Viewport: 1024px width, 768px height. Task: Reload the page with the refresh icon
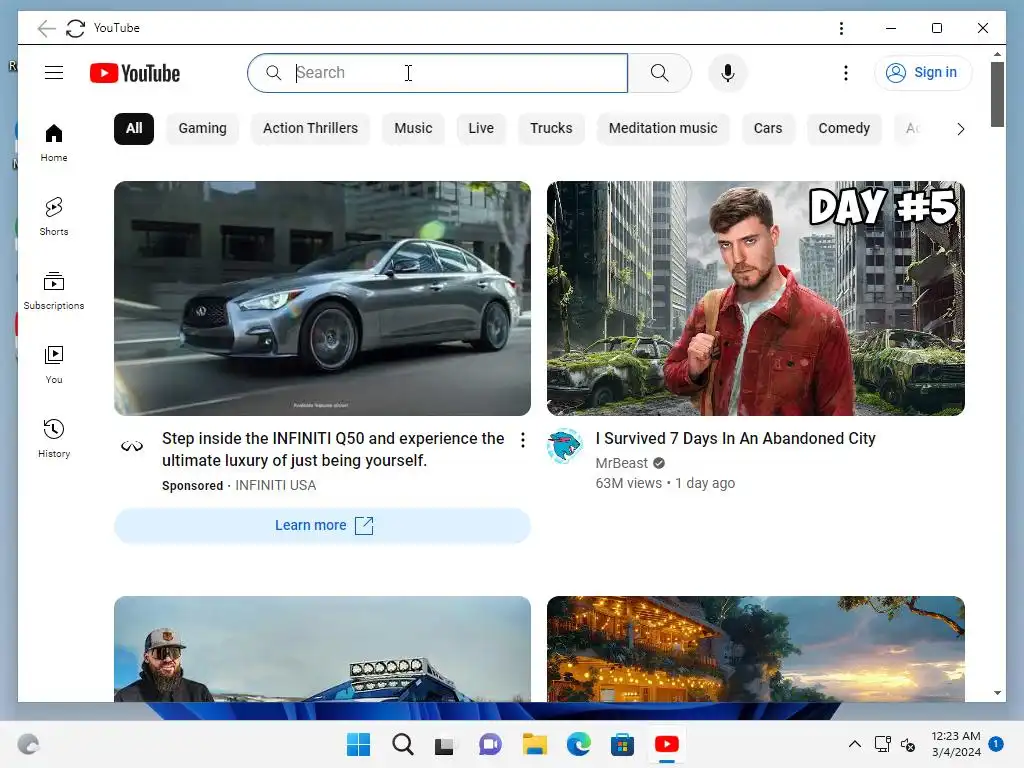(x=76, y=28)
